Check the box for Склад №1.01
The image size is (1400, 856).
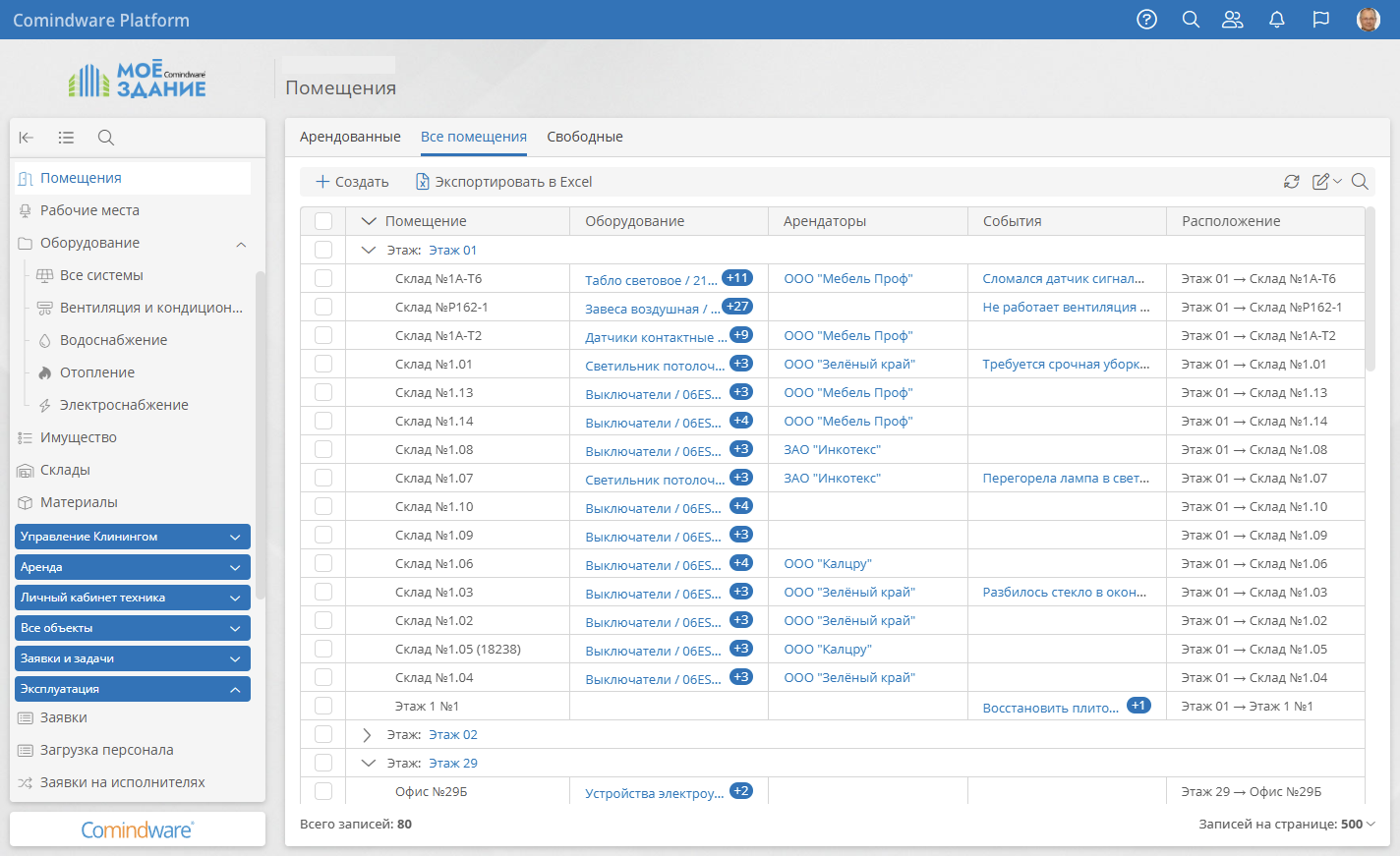click(323, 364)
